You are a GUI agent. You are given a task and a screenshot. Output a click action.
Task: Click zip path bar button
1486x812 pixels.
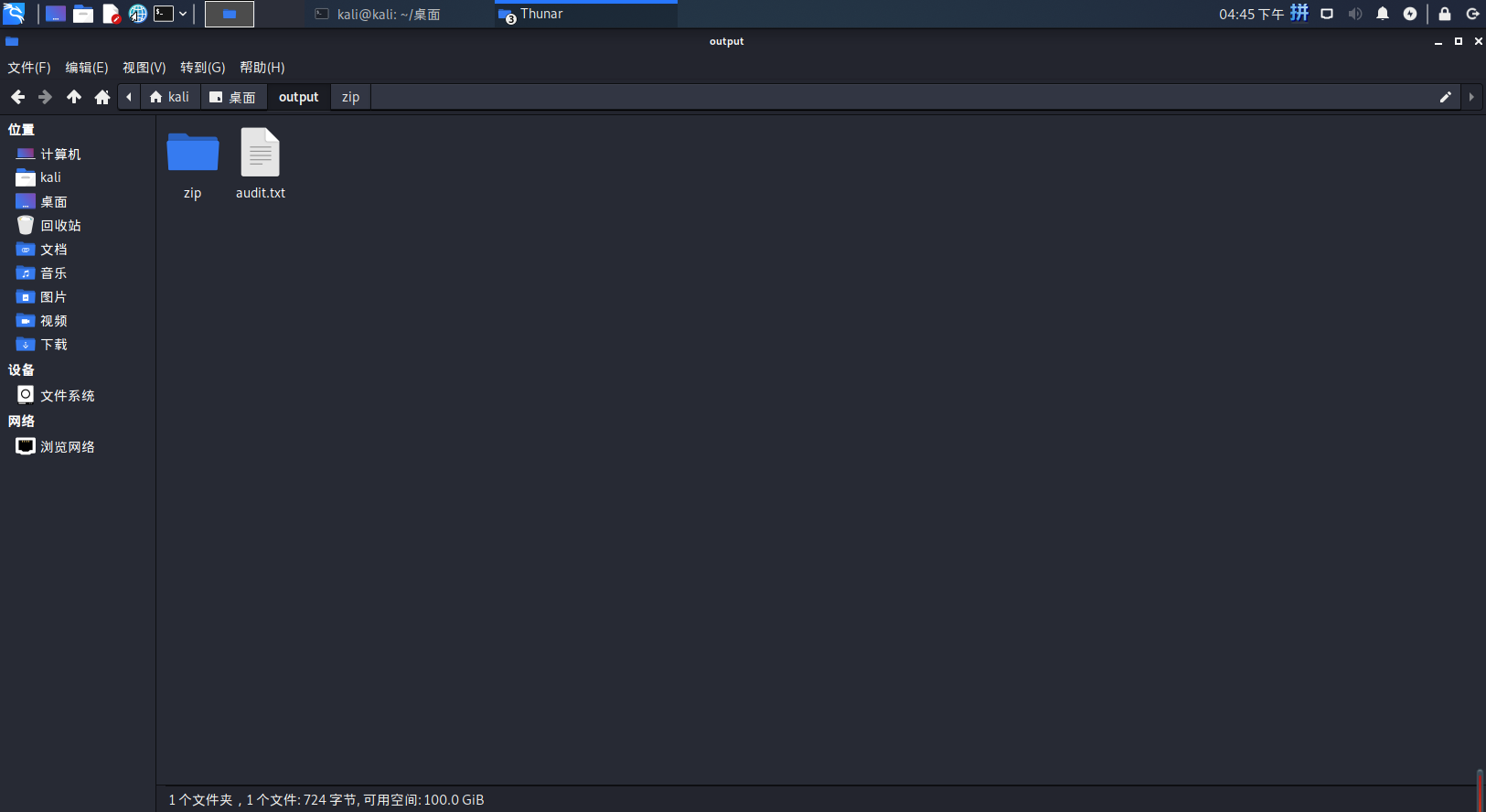pyautogui.click(x=351, y=97)
